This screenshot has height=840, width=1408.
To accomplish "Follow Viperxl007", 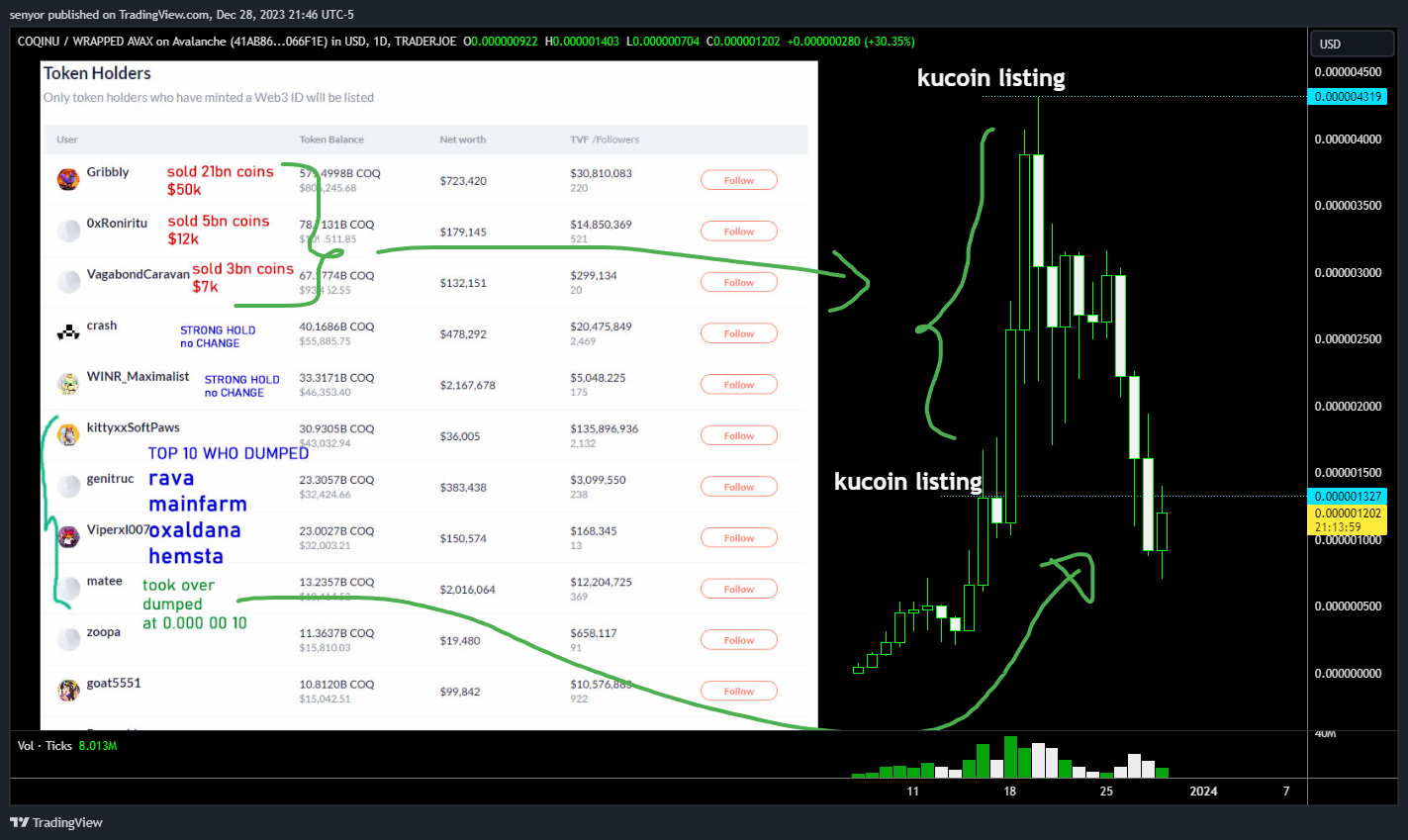I will click(x=738, y=538).
